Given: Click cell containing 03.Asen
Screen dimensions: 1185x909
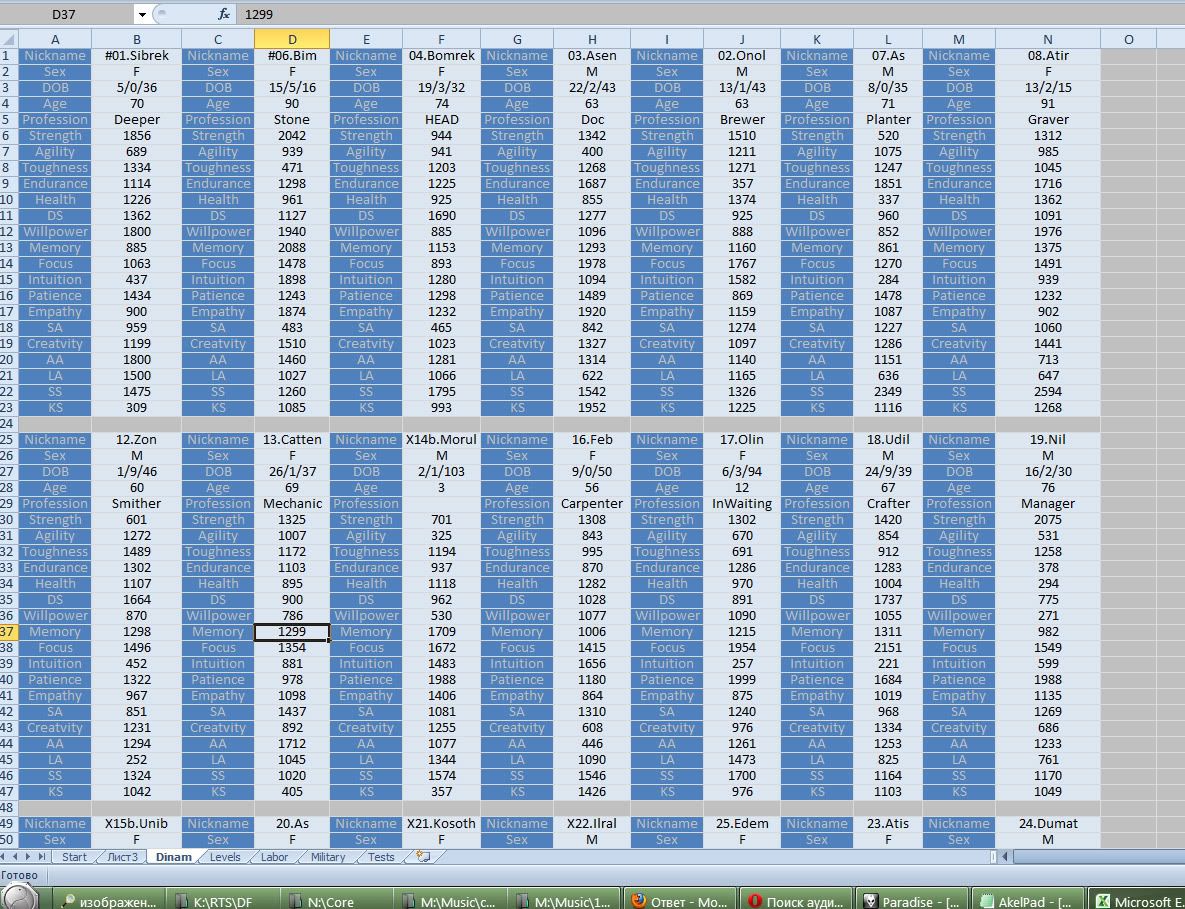Looking at the screenshot, I should [x=592, y=55].
